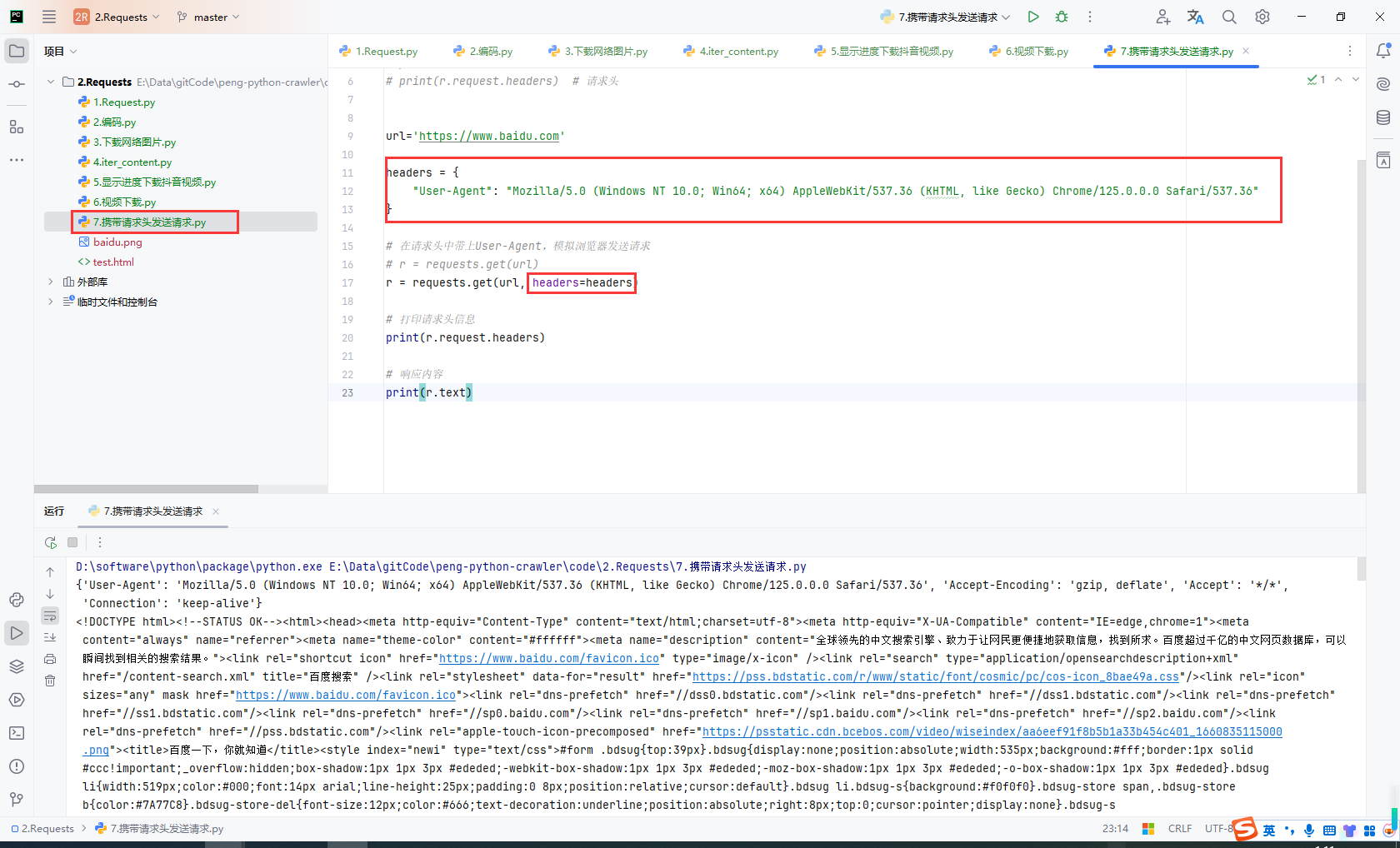The height and width of the screenshot is (848, 1400).
Task: Expand the 2.Requests project dropdown
Action: coord(117,17)
